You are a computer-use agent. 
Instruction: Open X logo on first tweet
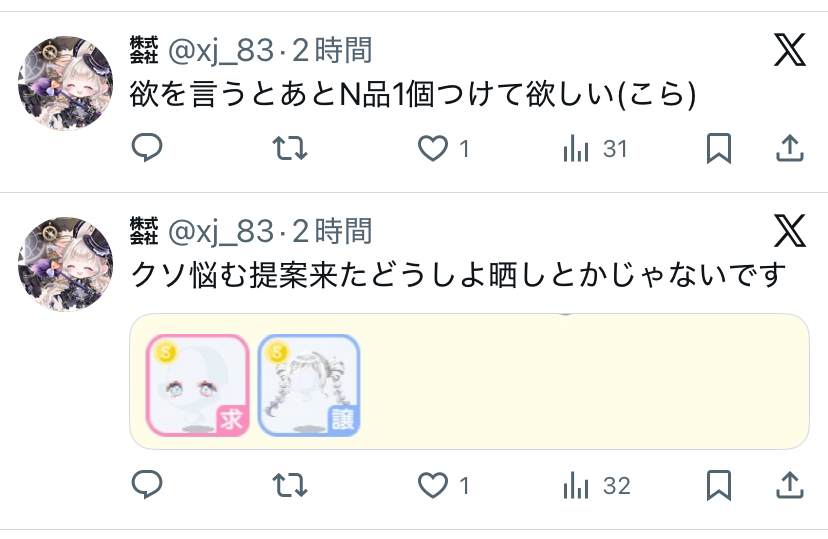coord(789,50)
